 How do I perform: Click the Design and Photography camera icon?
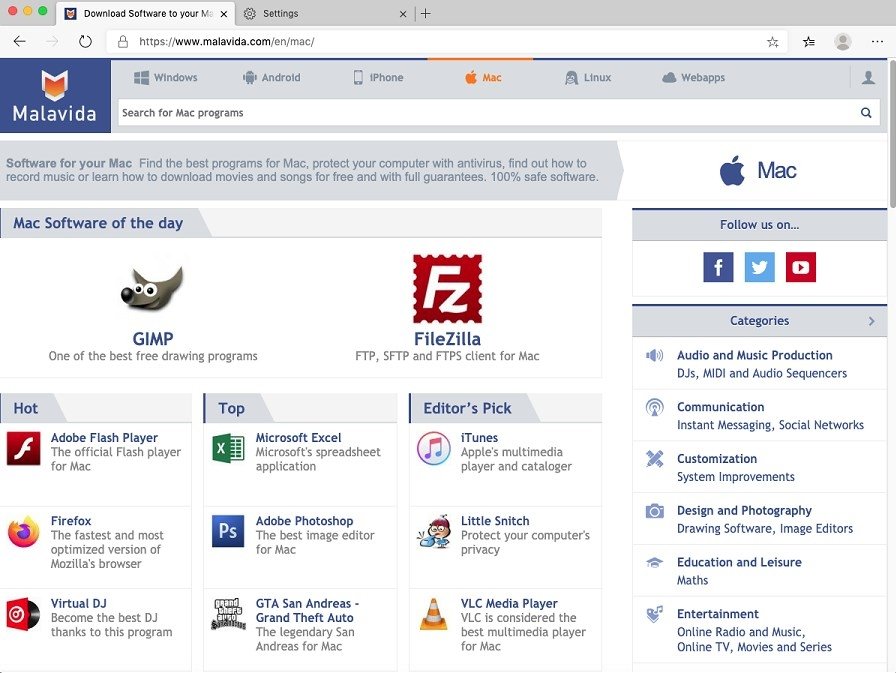click(x=654, y=511)
